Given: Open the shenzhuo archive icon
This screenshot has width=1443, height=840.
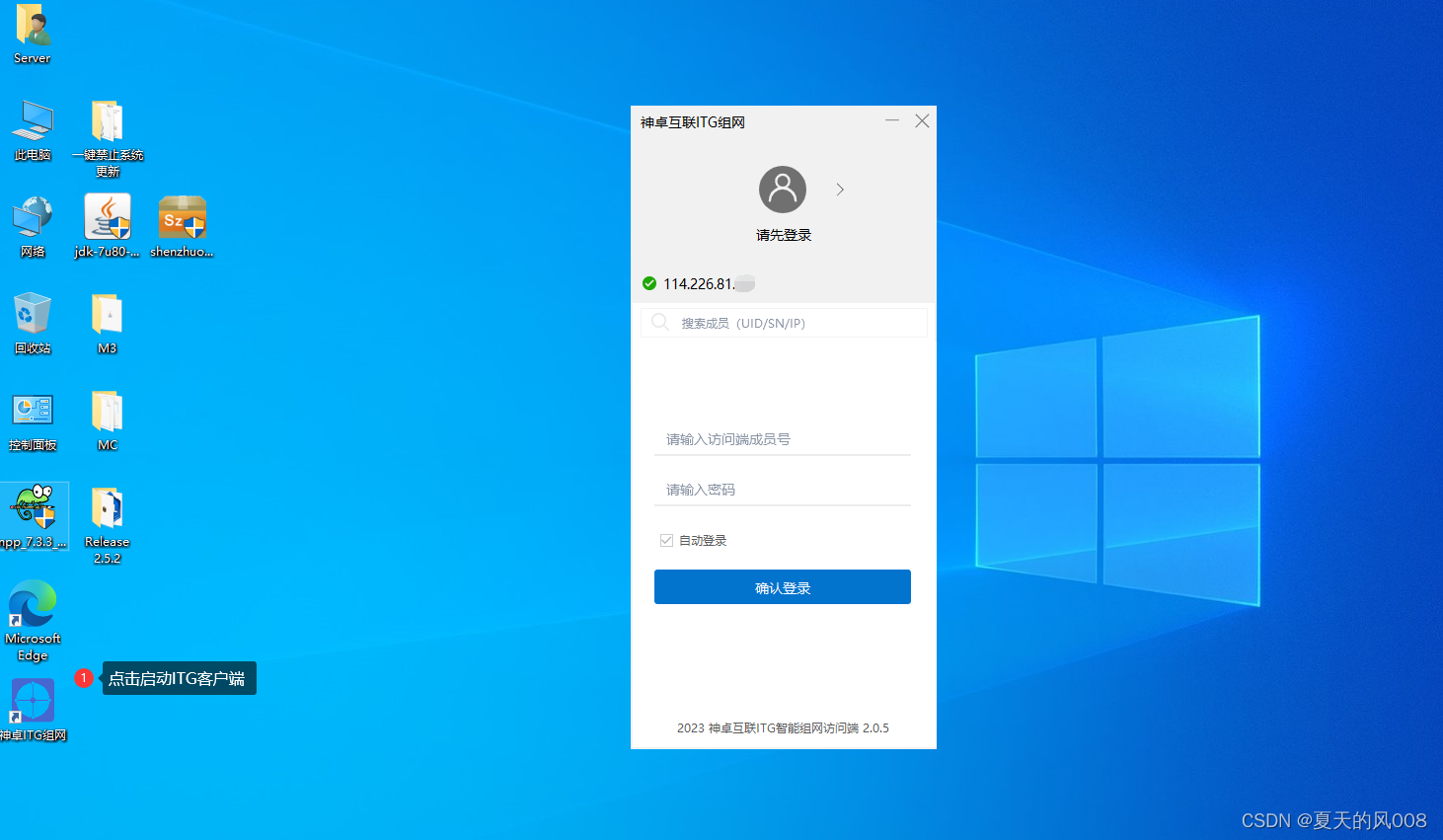Looking at the screenshot, I should tap(183, 227).
